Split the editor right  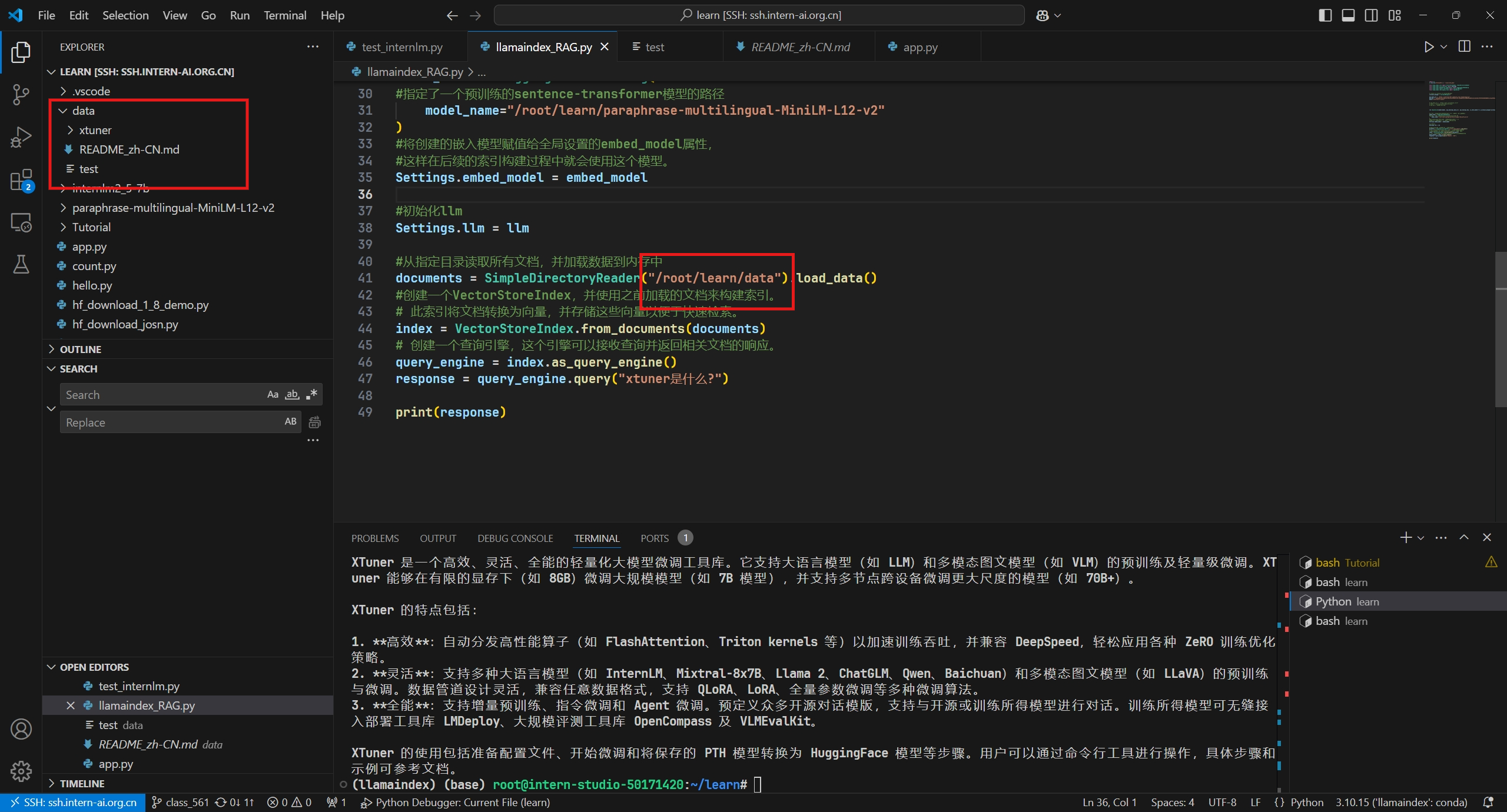[x=1465, y=47]
